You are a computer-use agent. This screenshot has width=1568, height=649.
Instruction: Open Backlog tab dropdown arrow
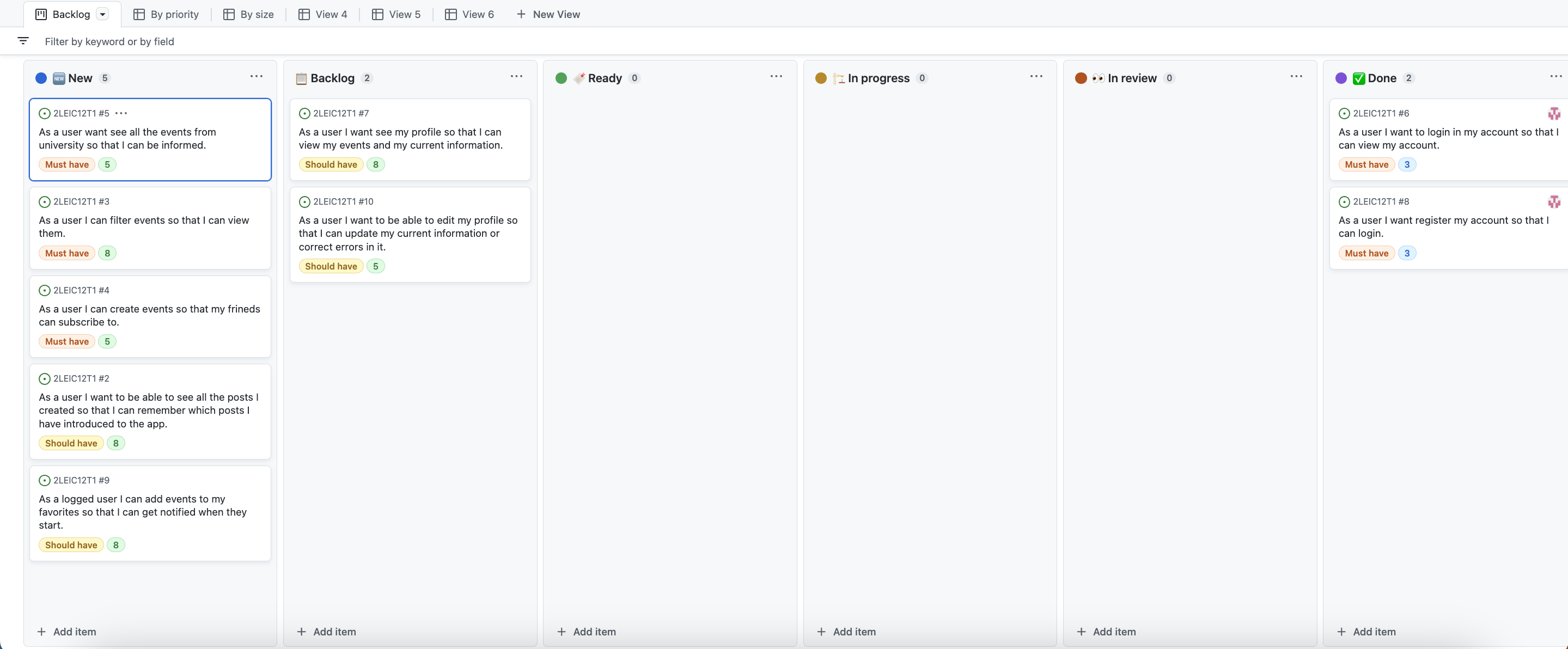[103, 15]
